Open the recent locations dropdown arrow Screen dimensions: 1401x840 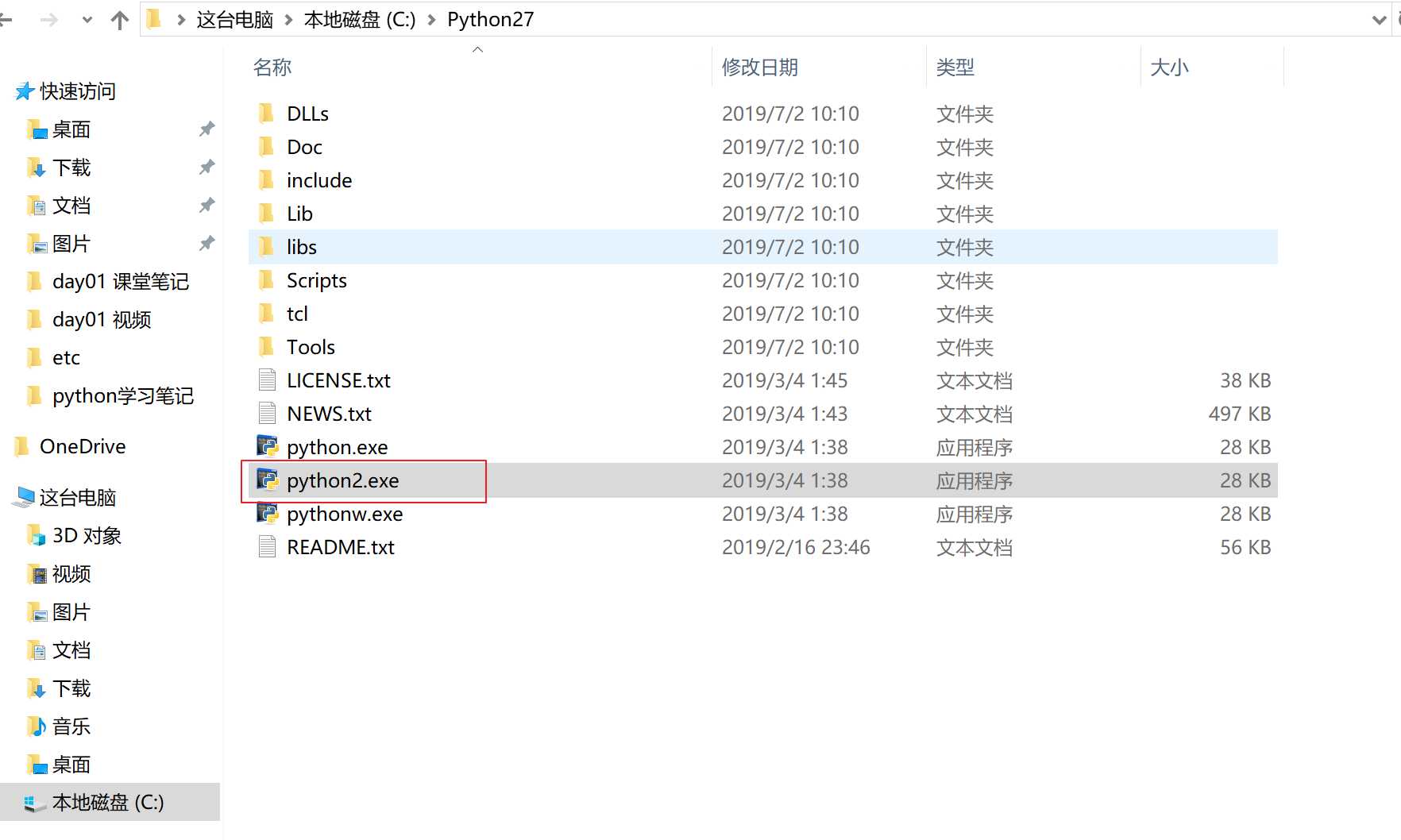[87, 21]
